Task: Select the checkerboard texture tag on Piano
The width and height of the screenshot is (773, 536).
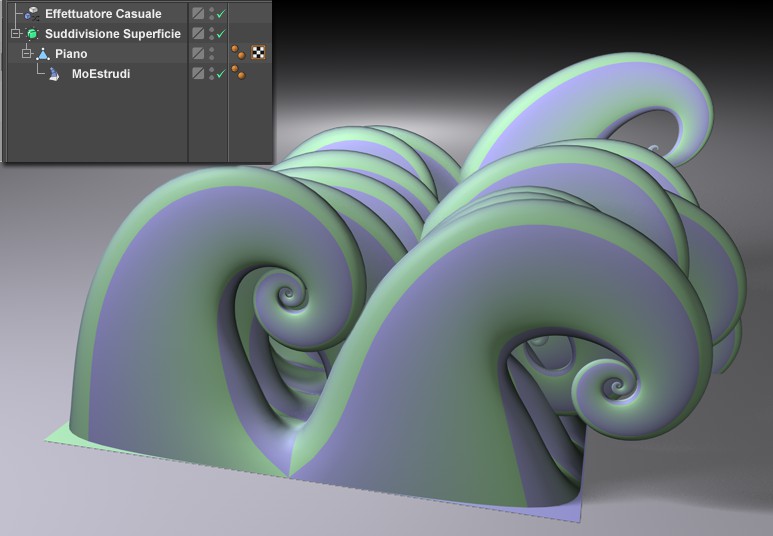Action: (258, 52)
